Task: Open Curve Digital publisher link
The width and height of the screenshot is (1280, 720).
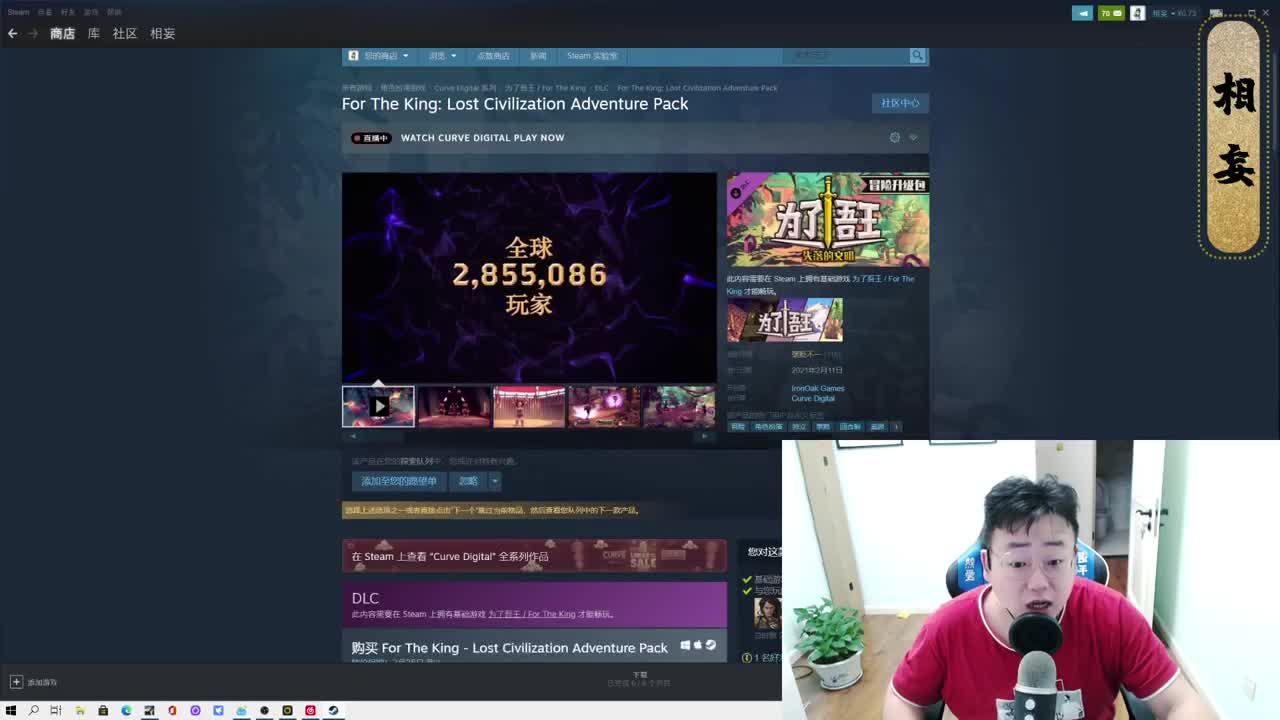Action: (x=813, y=398)
